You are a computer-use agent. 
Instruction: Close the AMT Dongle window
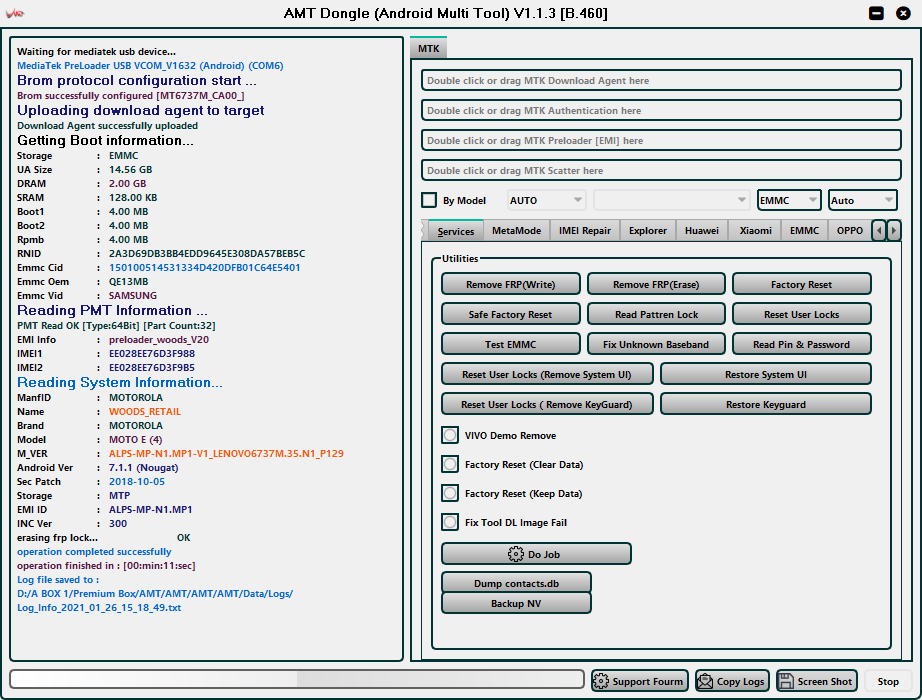point(903,13)
